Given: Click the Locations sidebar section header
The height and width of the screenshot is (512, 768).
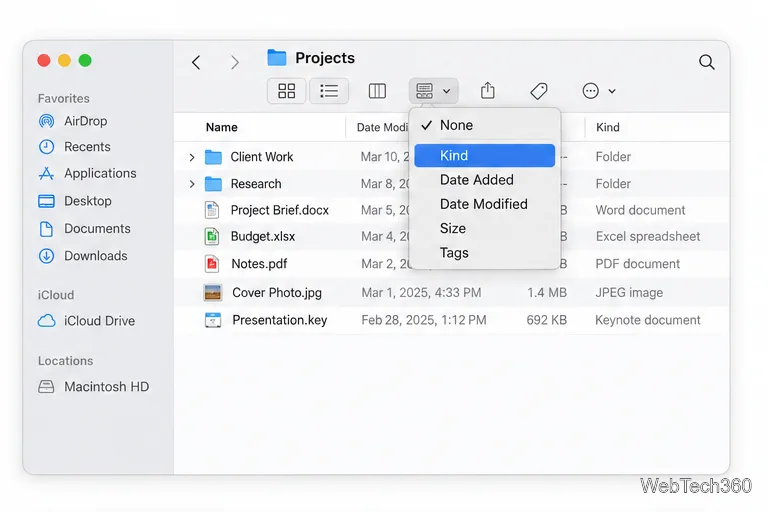Looking at the screenshot, I should 65,361.
